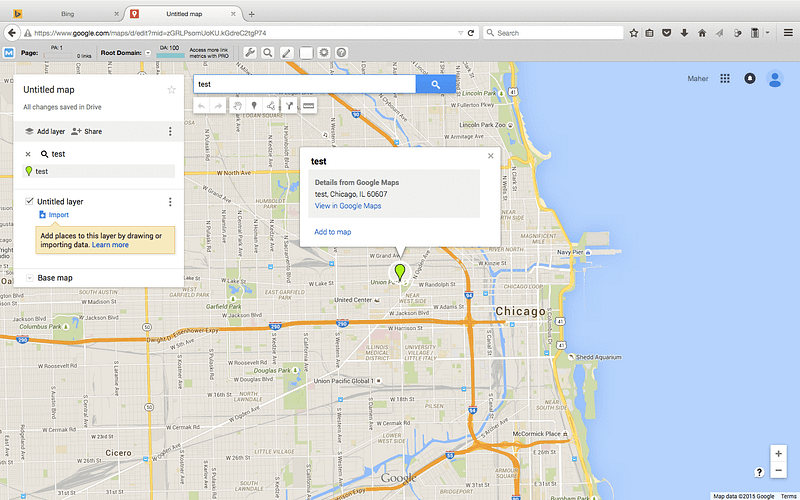Click the Maher account name
The image size is (800, 500).
[x=697, y=79]
